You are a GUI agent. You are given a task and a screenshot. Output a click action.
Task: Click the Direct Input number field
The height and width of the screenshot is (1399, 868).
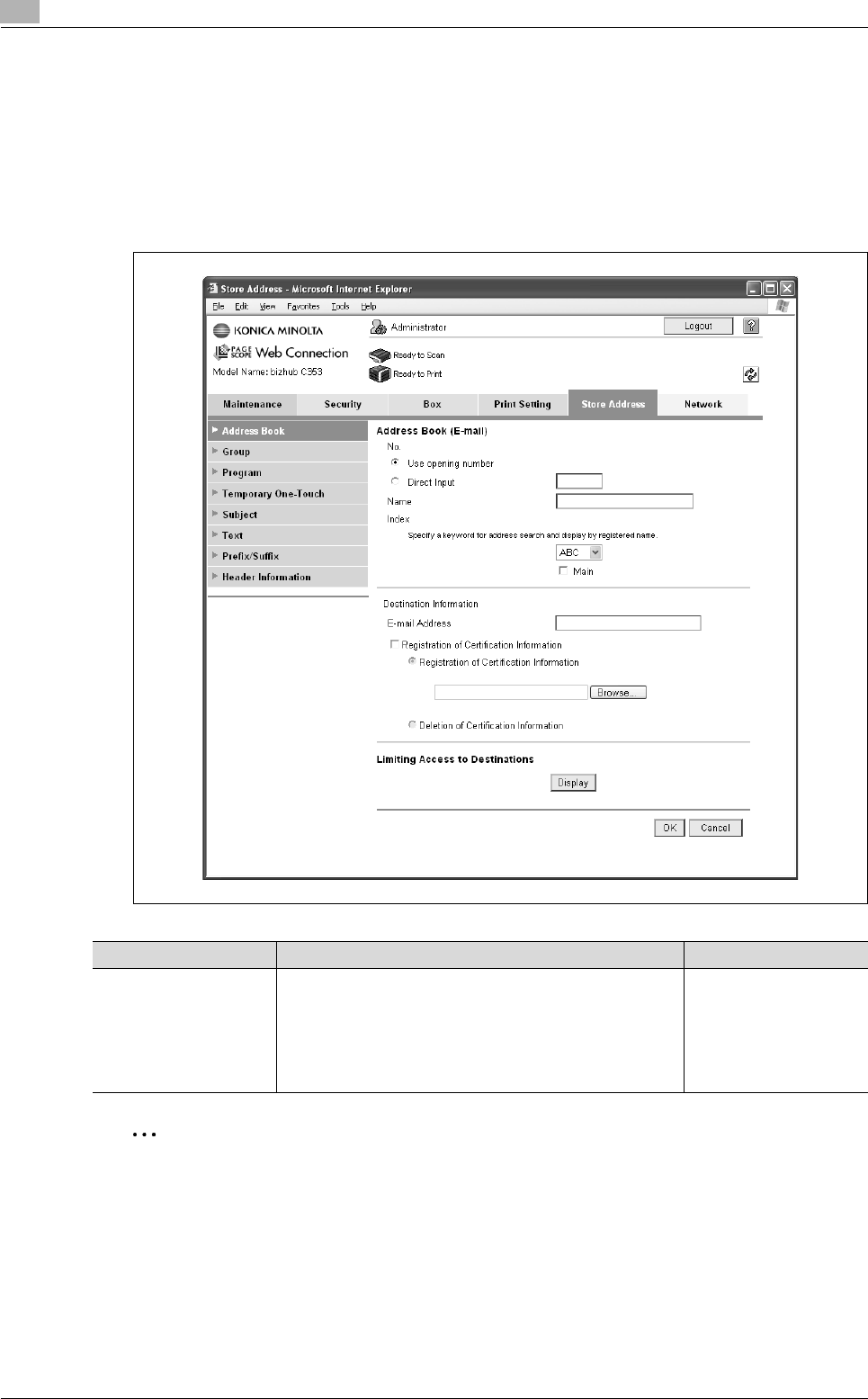pos(579,481)
